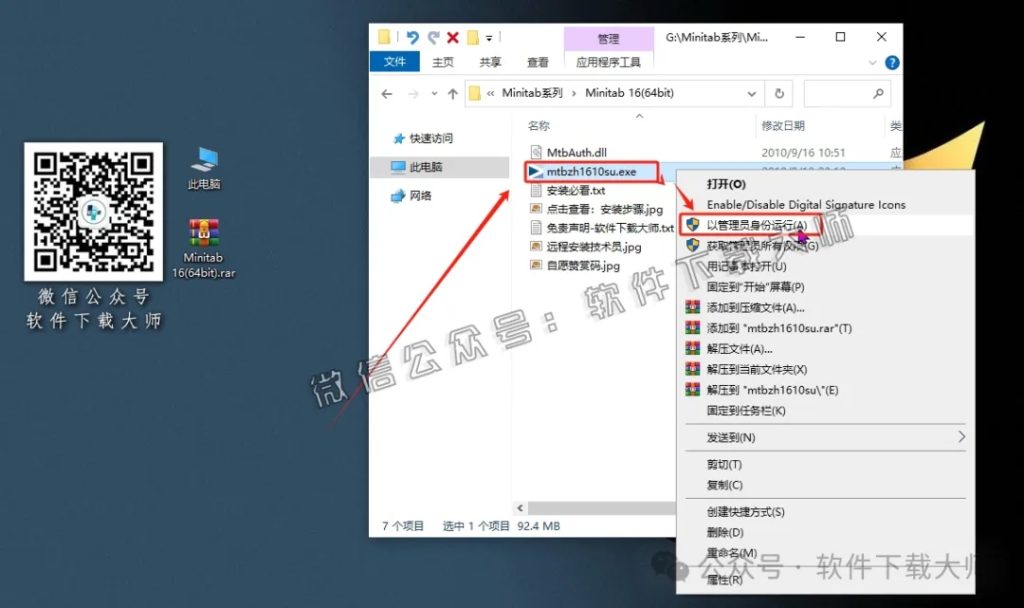Switch to the 查看 ribbon tab
The width and height of the screenshot is (1024, 608).
[537, 62]
